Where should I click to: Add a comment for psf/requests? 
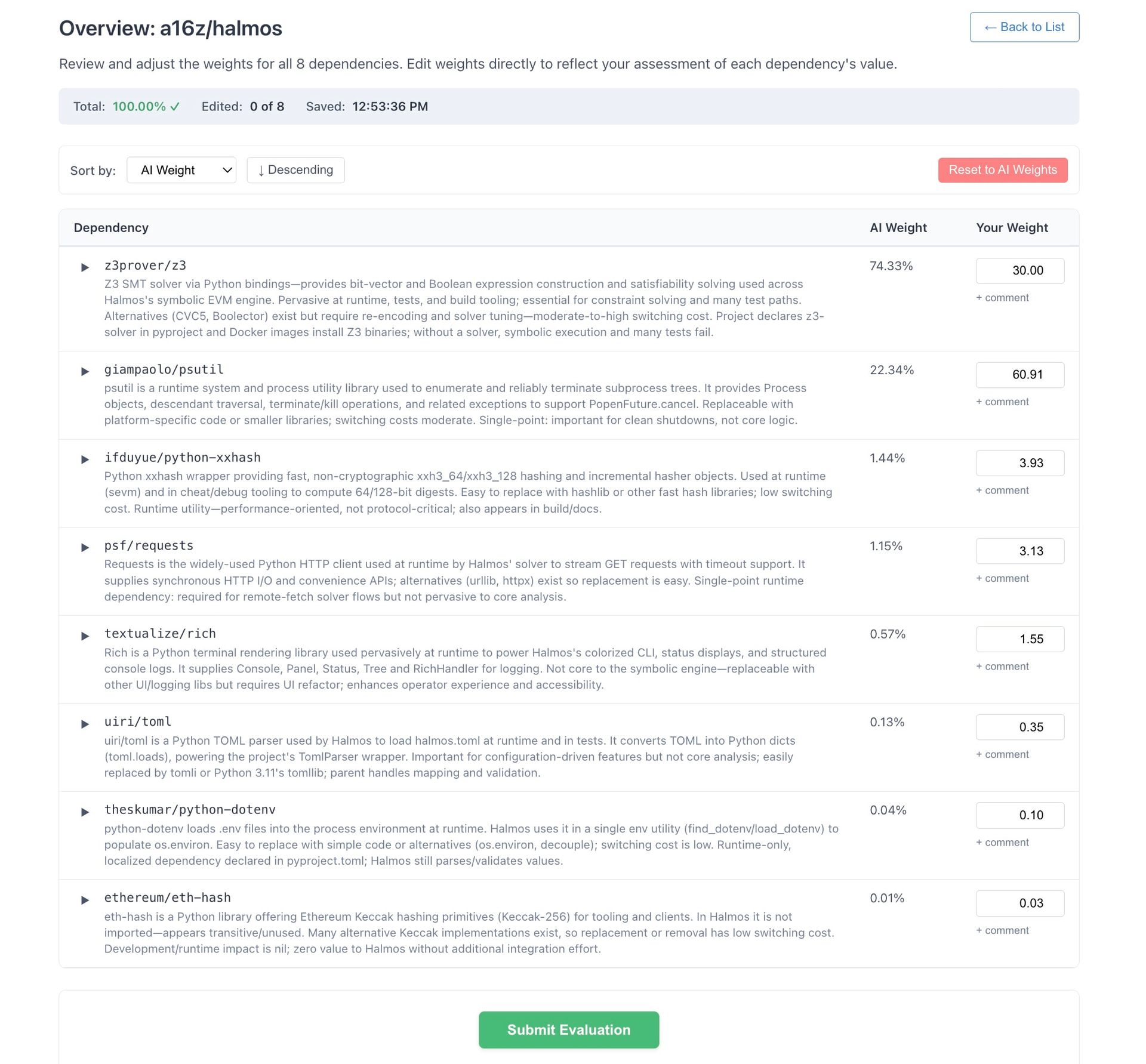coord(1002,578)
